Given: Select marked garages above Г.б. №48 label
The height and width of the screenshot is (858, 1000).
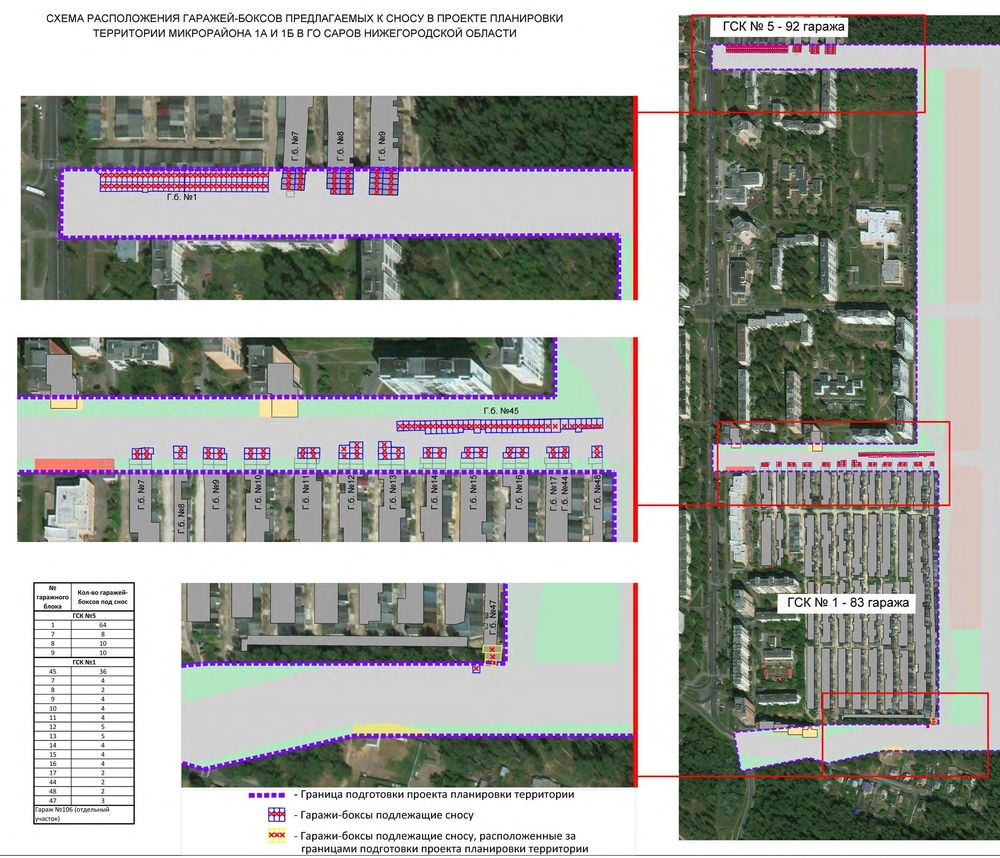Looking at the screenshot, I should click(596, 452).
